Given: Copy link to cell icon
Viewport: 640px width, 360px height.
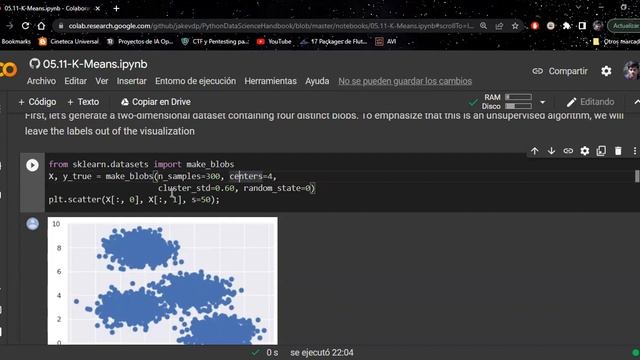Looking at the screenshot, I should coord(568,151).
